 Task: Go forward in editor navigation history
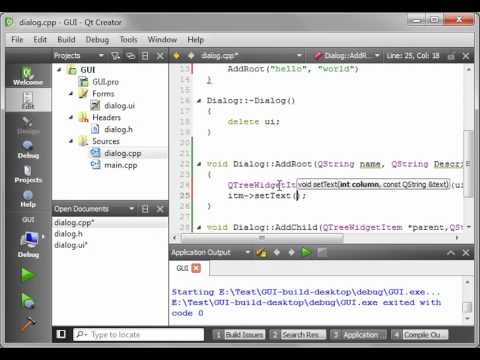[191, 56]
